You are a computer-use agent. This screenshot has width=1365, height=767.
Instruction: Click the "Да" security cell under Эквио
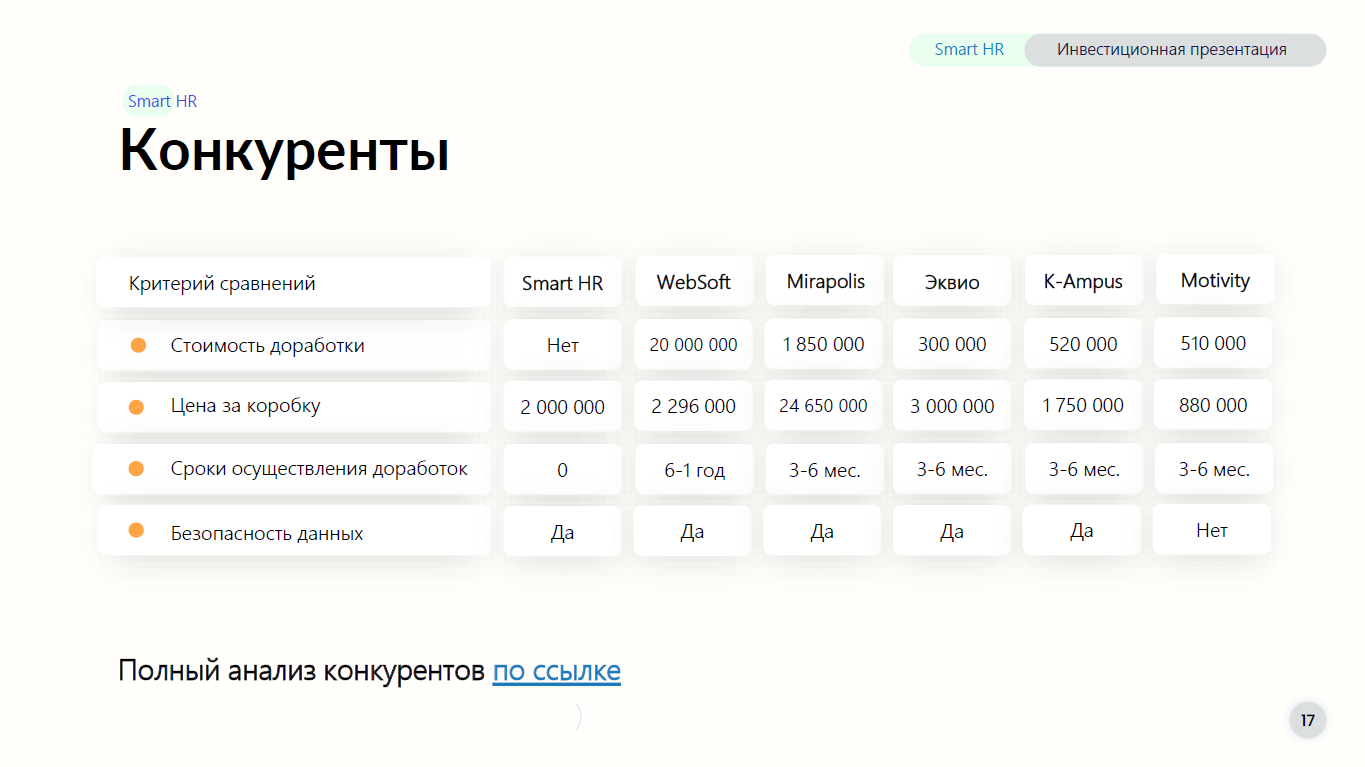[951, 531]
